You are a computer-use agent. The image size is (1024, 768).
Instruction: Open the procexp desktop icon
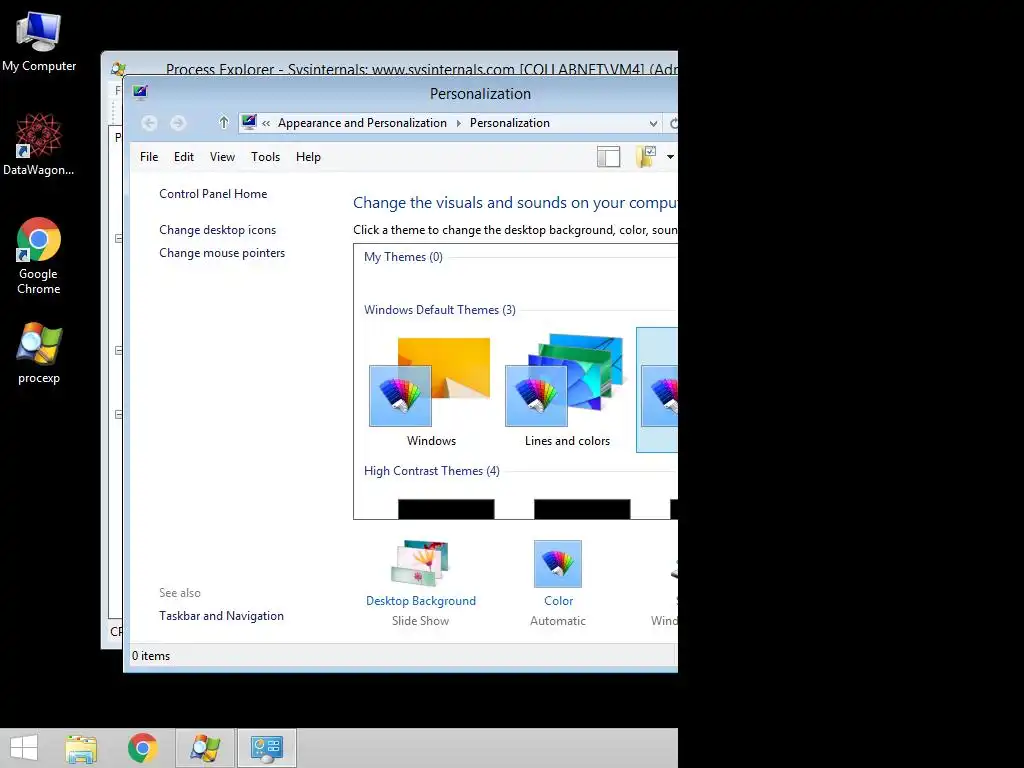(x=39, y=353)
